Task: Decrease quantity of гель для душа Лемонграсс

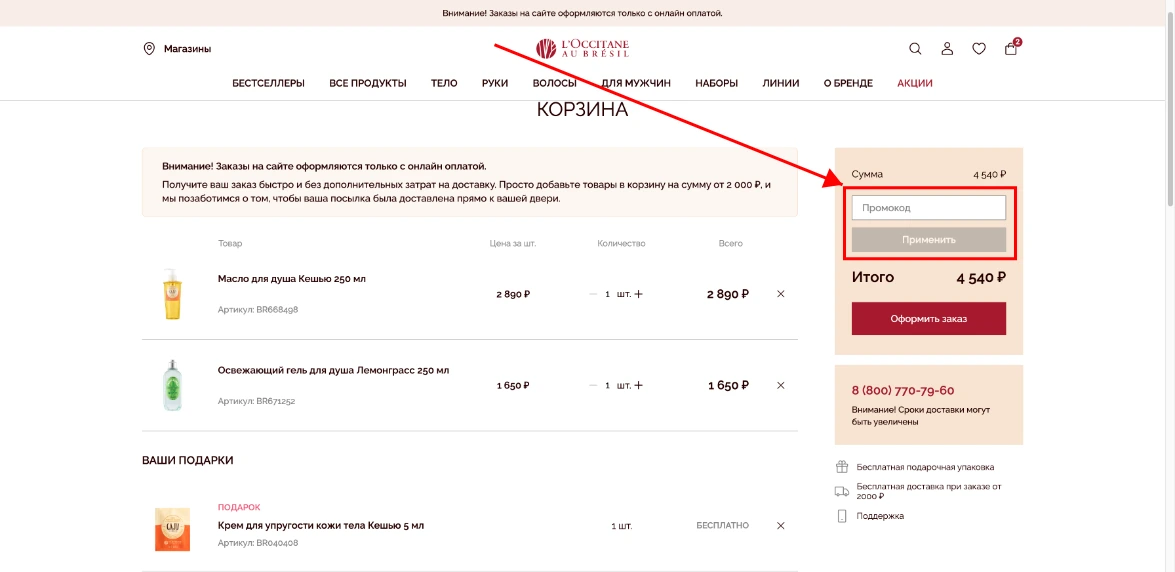Action: pos(593,385)
